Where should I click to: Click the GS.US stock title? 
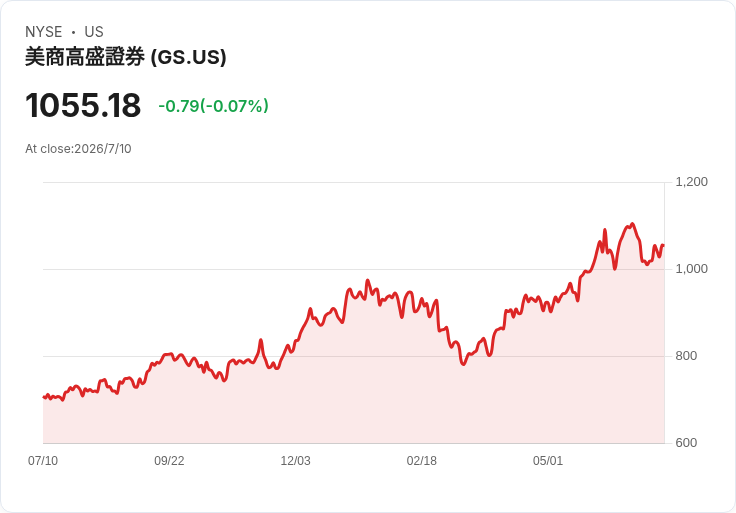tap(125, 57)
